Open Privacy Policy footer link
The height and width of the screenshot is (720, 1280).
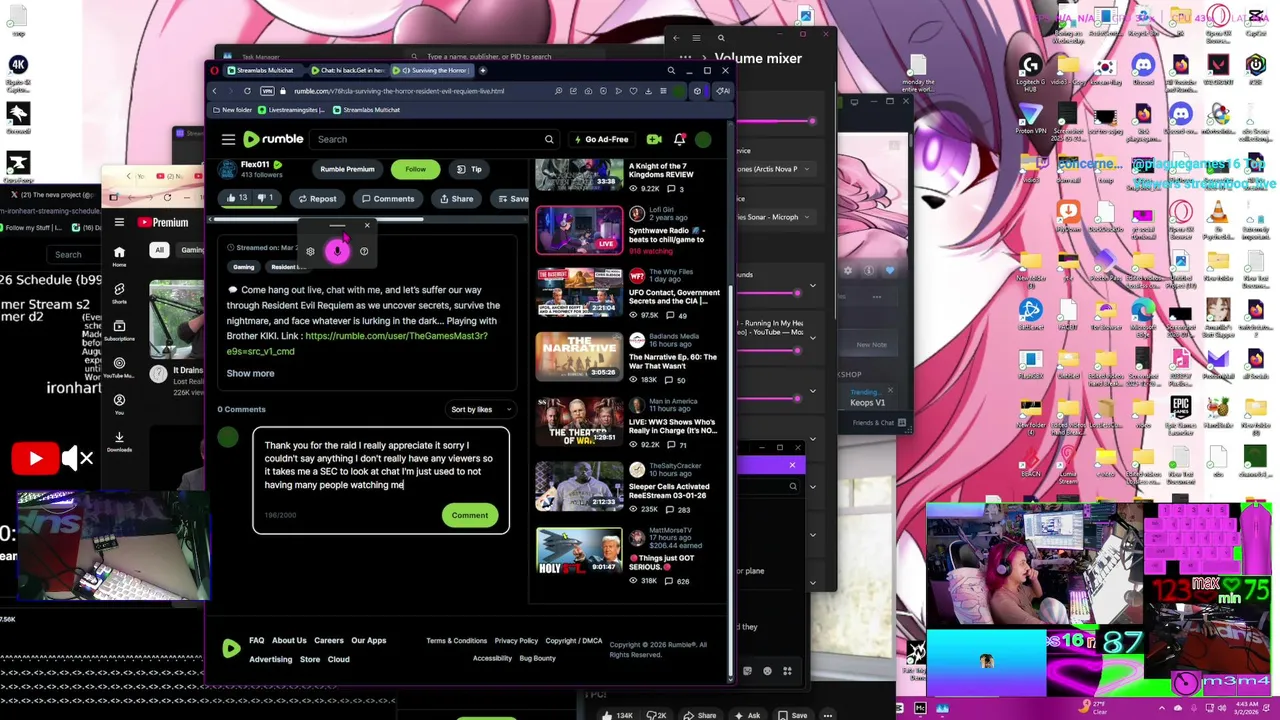[x=516, y=641]
